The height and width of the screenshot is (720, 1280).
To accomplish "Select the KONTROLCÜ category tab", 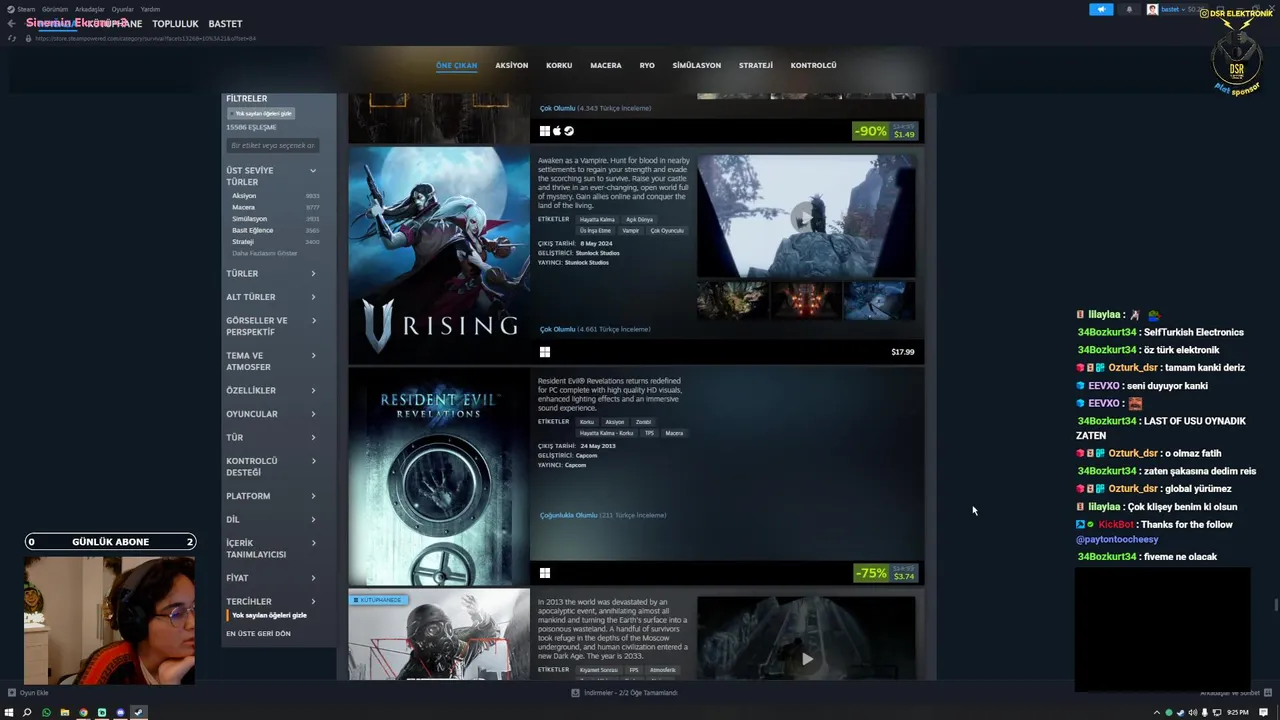I will (813, 65).
